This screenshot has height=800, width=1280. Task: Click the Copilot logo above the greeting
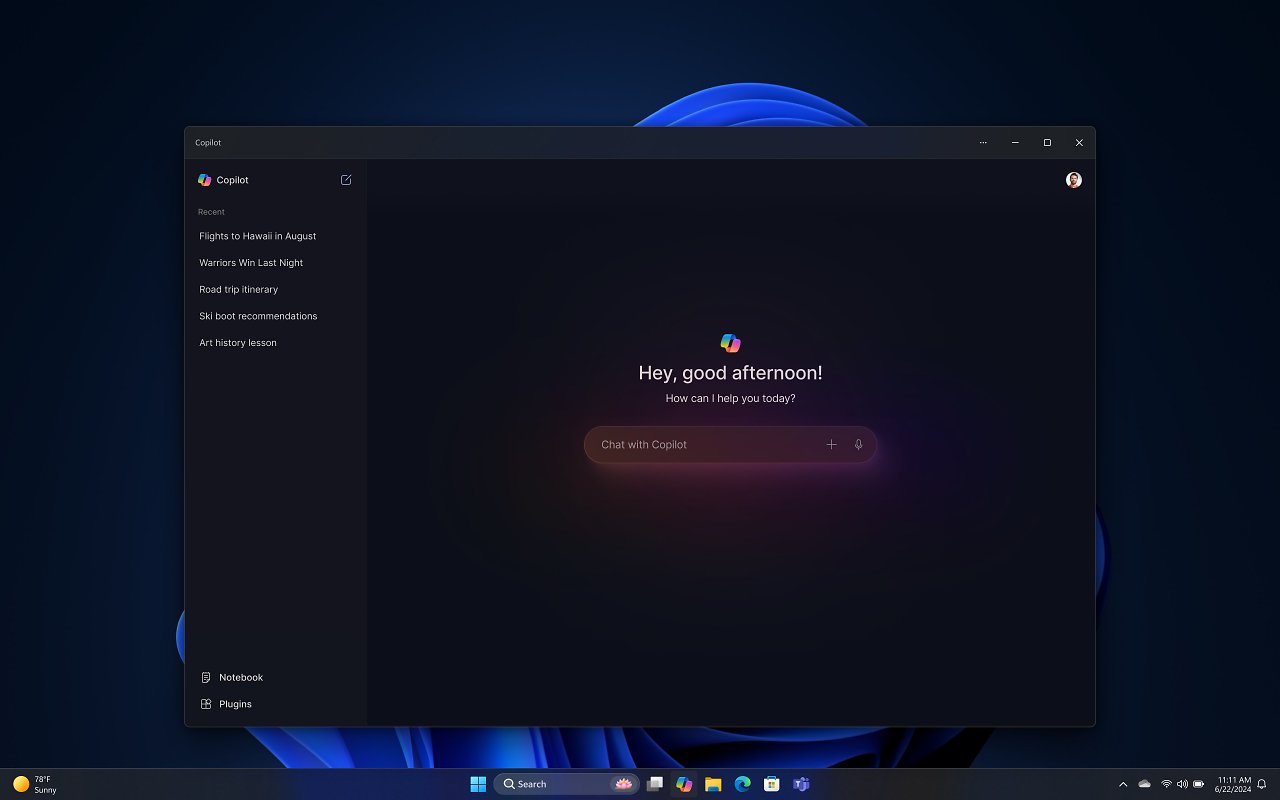click(731, 343)
